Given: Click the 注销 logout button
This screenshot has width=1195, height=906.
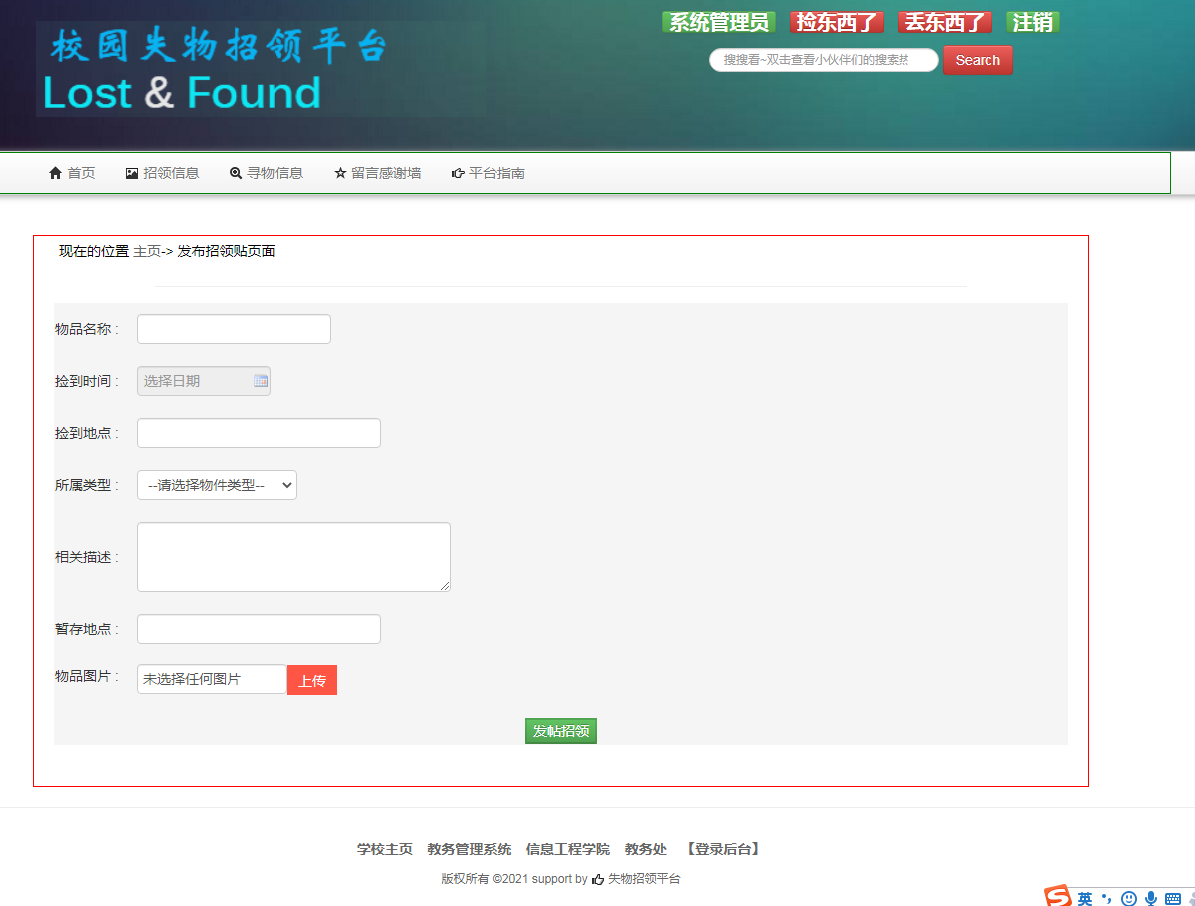Looking at the screenshot, I should [1032, 22].
